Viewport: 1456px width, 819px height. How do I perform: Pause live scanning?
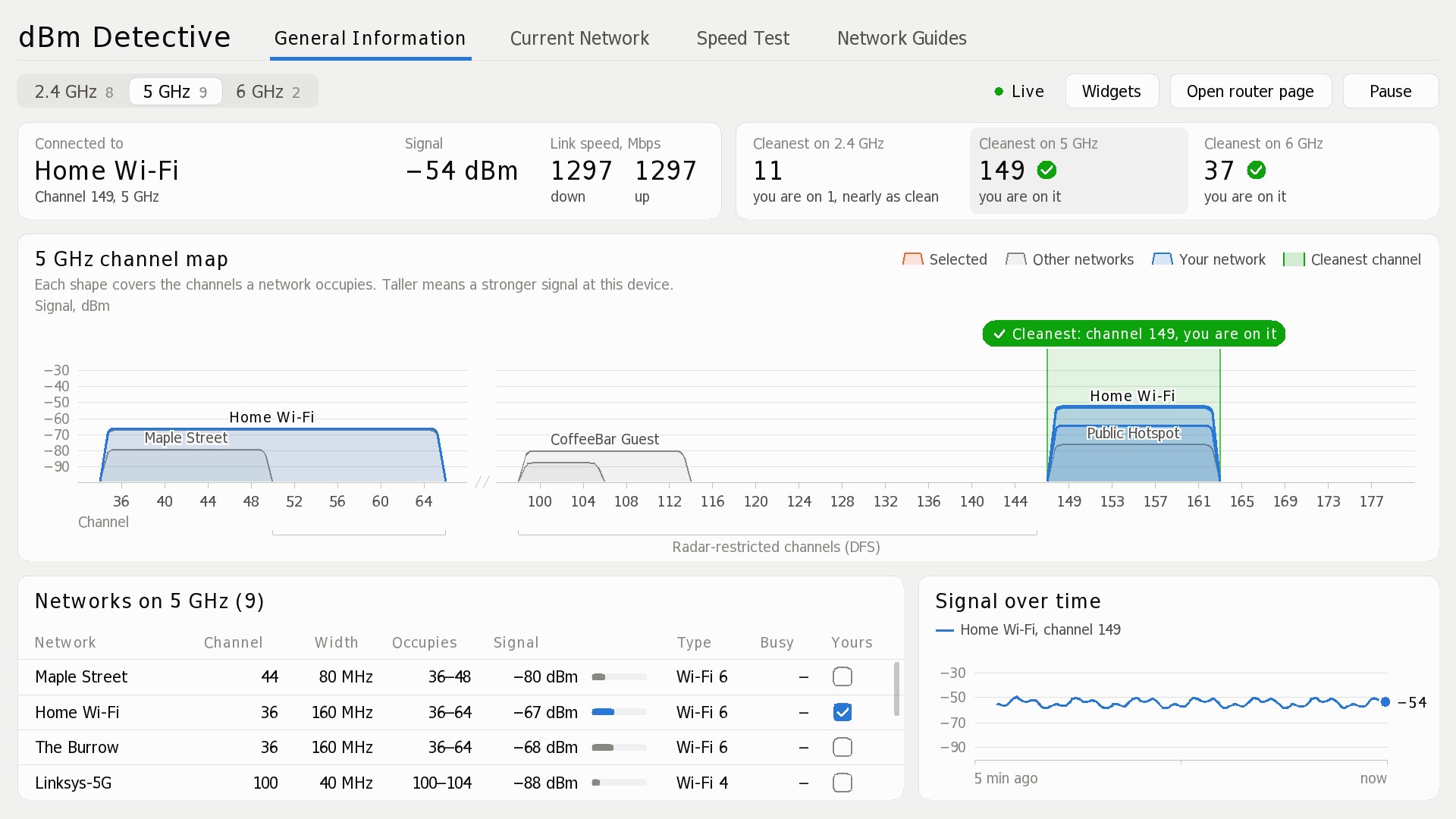pos(1390,91)
